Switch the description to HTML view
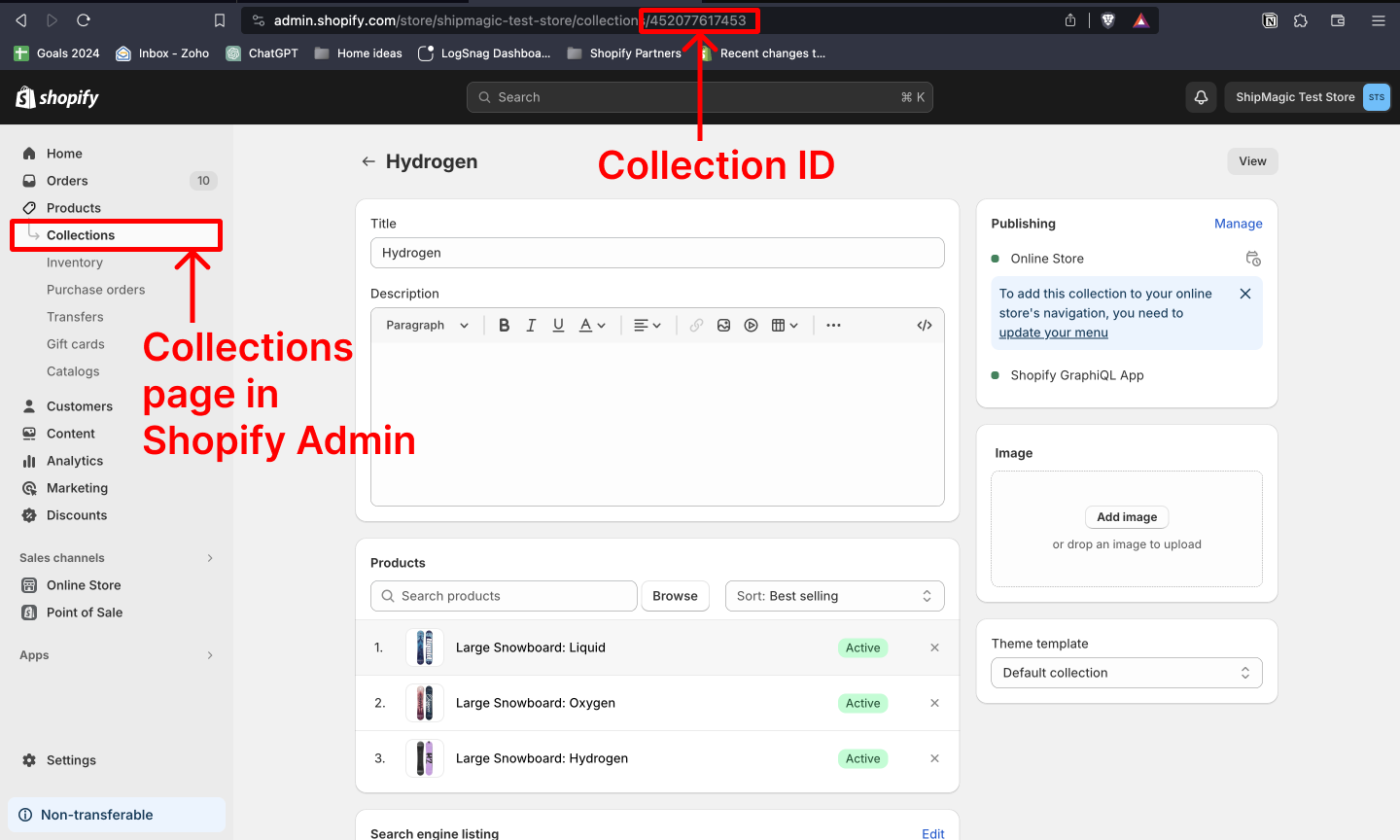The image size is (1400, 840). pyautogui.click(x=925, y=326)
